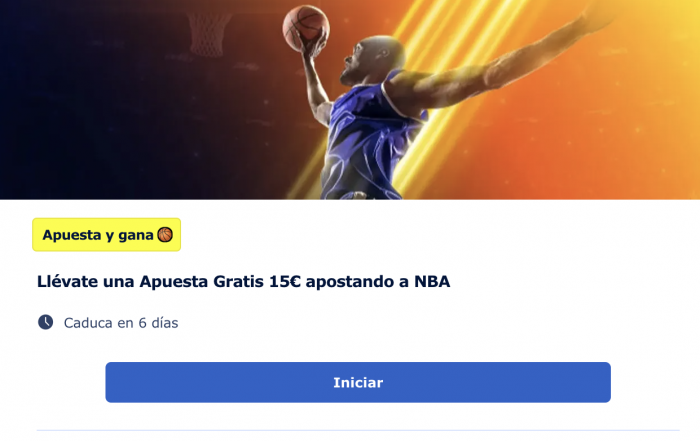Click the word Iniciar on the blue button
Viewport: 700px width, 441px height.
(x=358, y=383)
